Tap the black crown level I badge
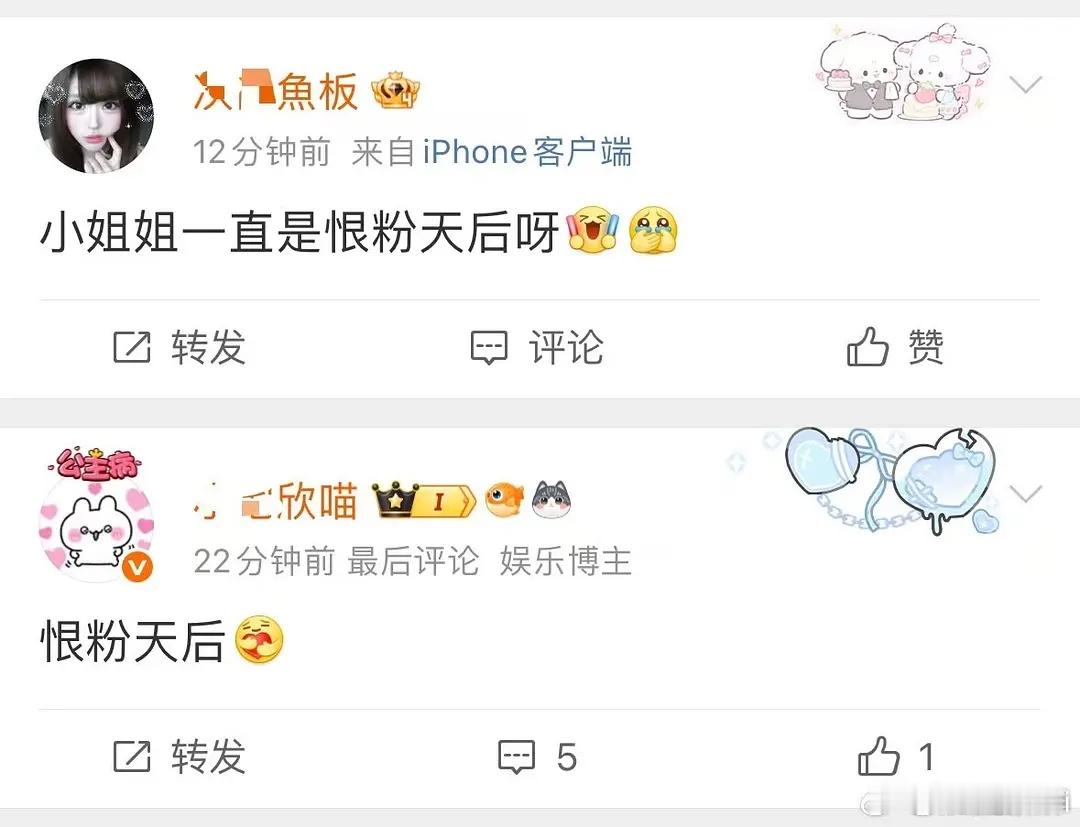 [424, 501]
